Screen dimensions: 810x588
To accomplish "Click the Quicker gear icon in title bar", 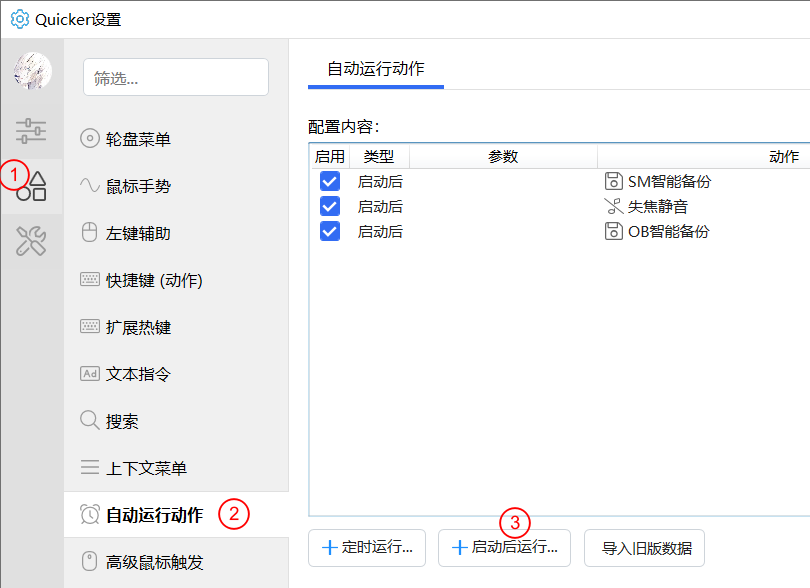I will tap(20, 19).
